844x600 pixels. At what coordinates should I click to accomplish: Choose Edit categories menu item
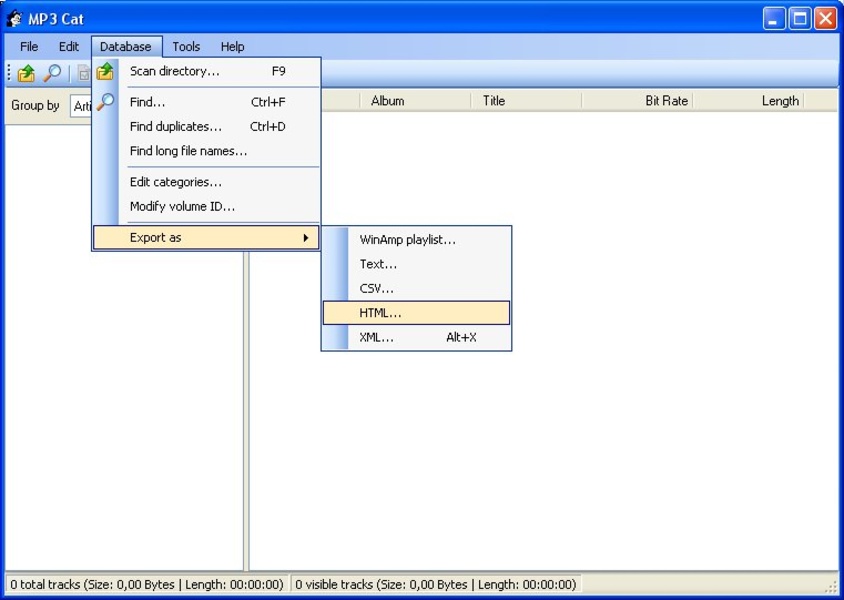[x=176, y=182]
